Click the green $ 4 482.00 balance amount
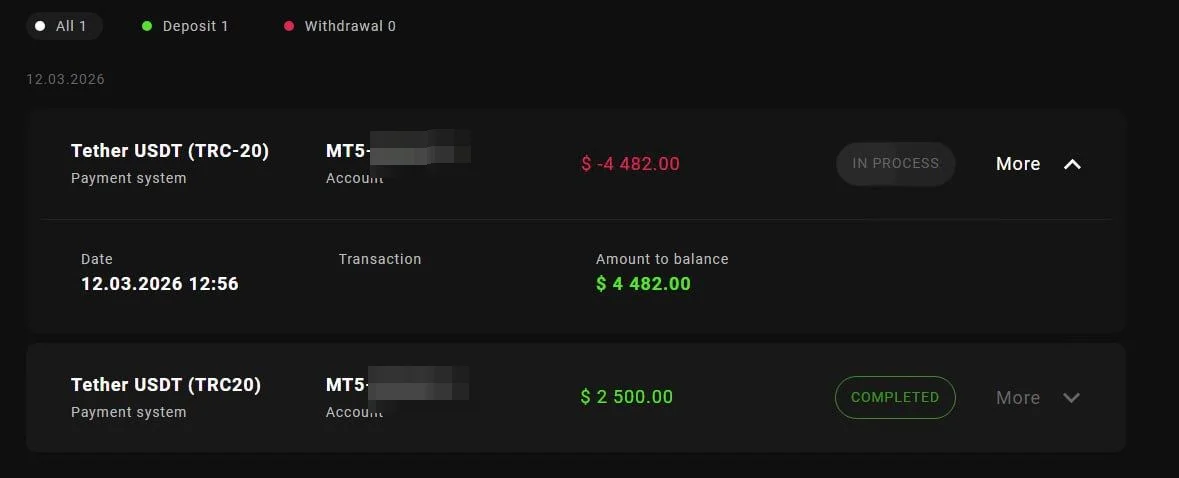Viewport: 1179px width, 478px height. coord(643,284)
